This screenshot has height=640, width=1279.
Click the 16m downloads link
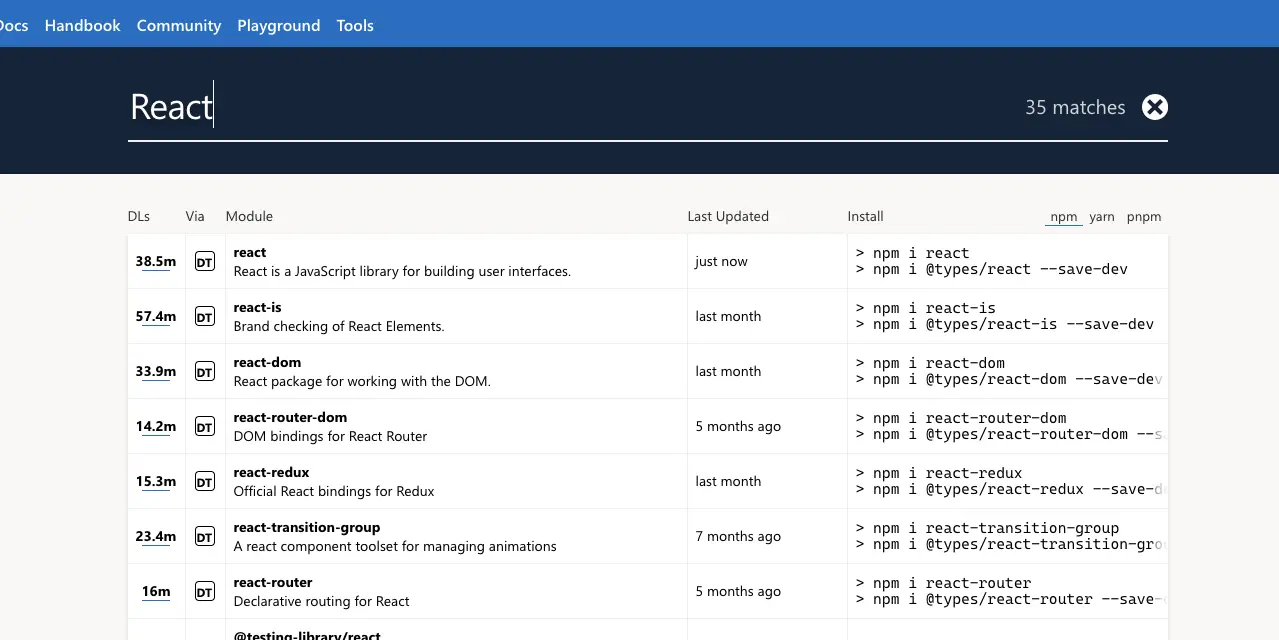pyautogui.click(x=156, y=592)
